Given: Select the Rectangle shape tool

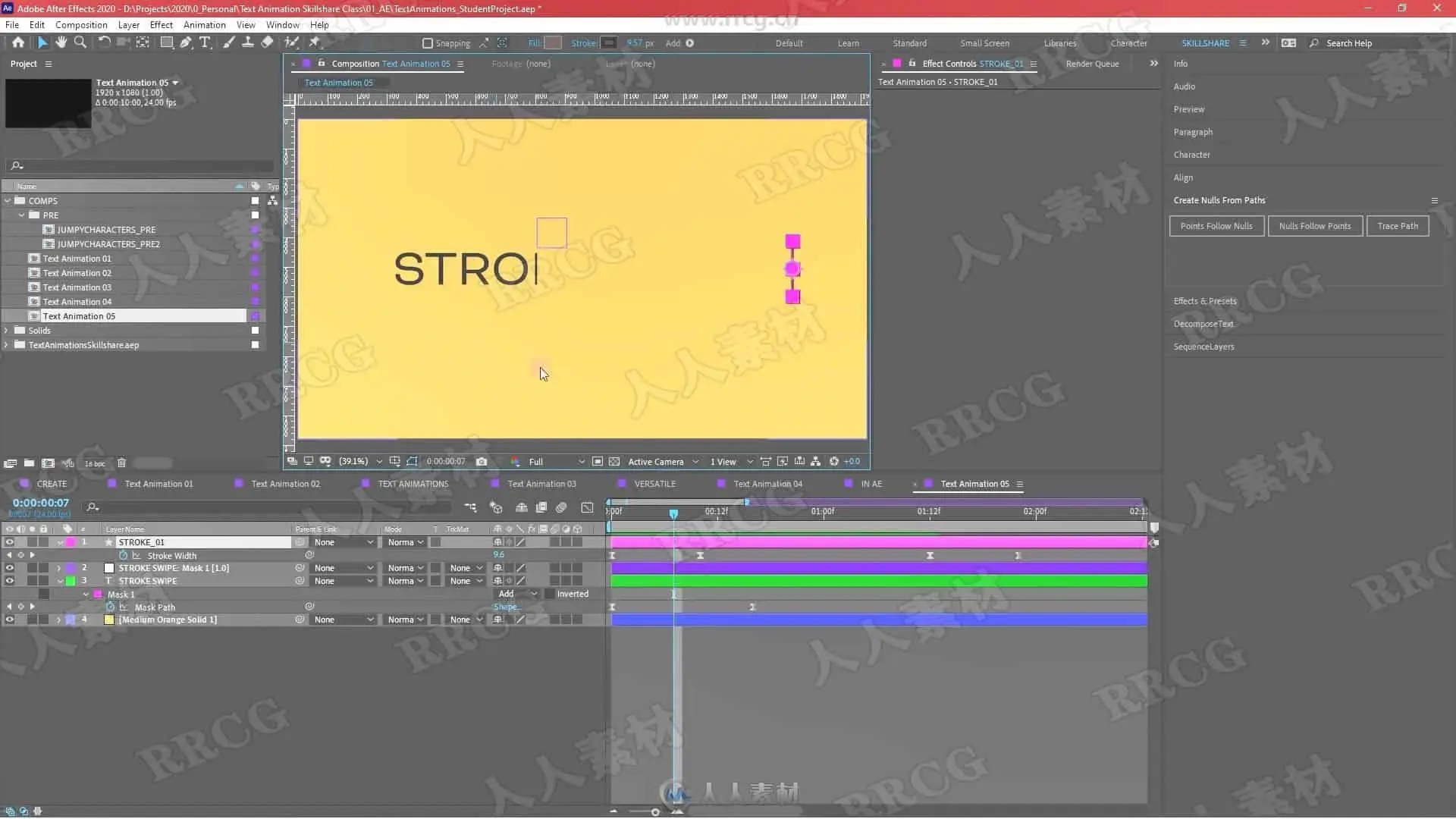Looking at the screenshot, I should pos(166,42).
